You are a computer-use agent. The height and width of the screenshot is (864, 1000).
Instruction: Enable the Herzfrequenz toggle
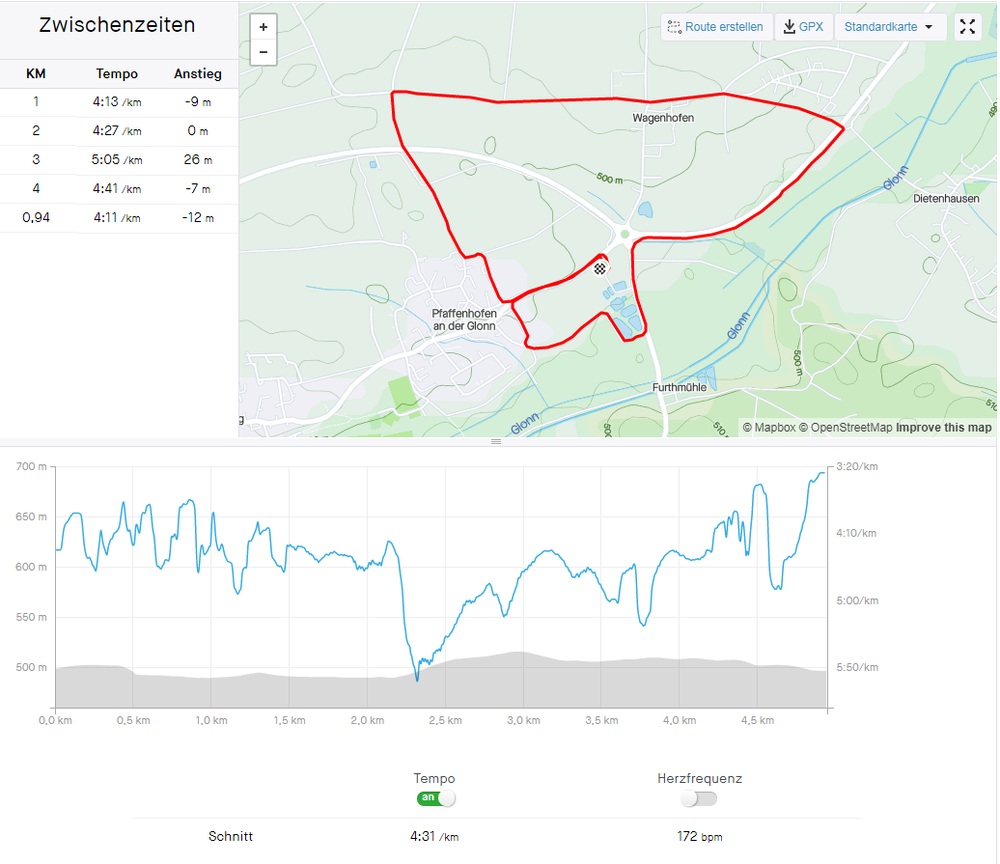point(699,798)
